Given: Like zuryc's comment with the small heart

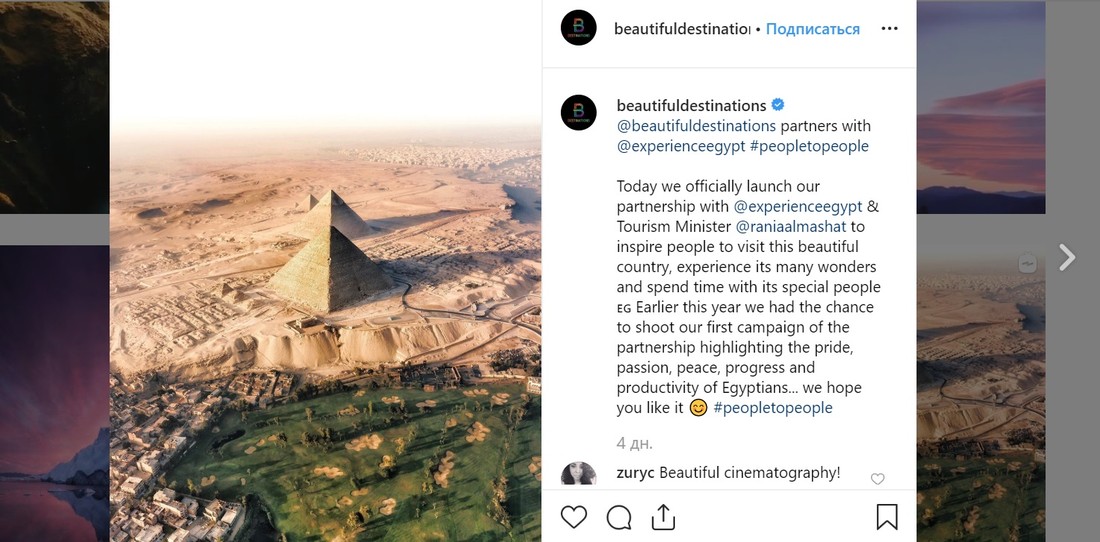Looking at the screenshot, I should pyautogui.click(x=878, y=479).
